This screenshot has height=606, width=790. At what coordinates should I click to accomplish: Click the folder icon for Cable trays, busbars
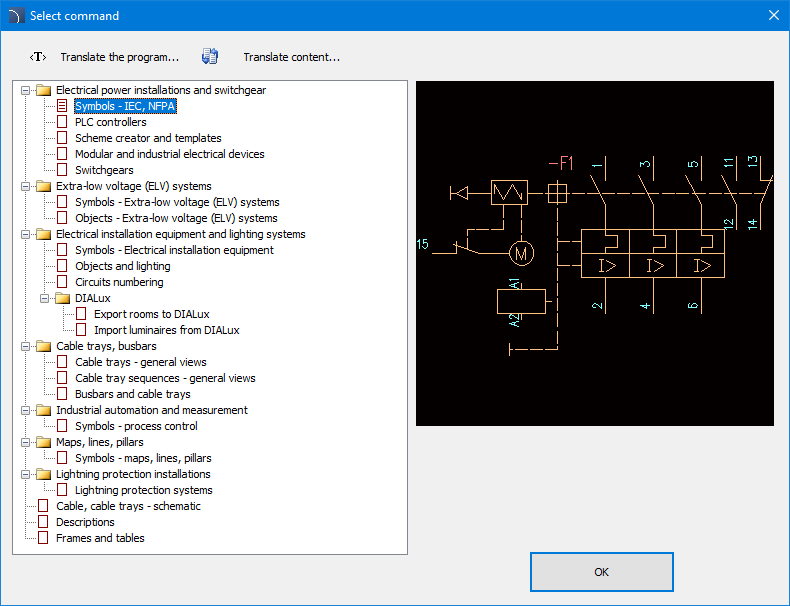point(43,346)
